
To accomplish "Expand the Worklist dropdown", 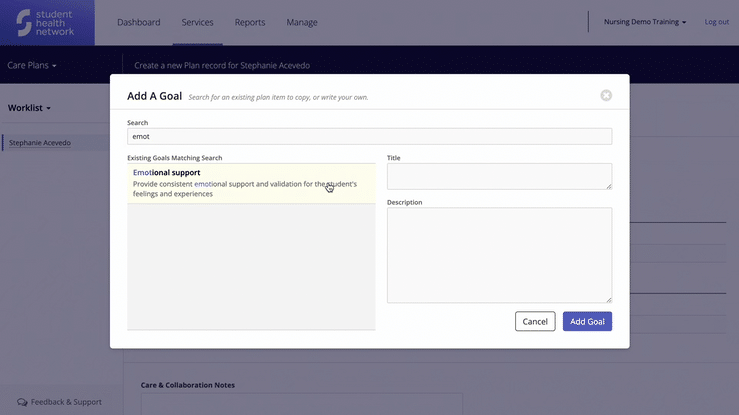I will (29, 108).
